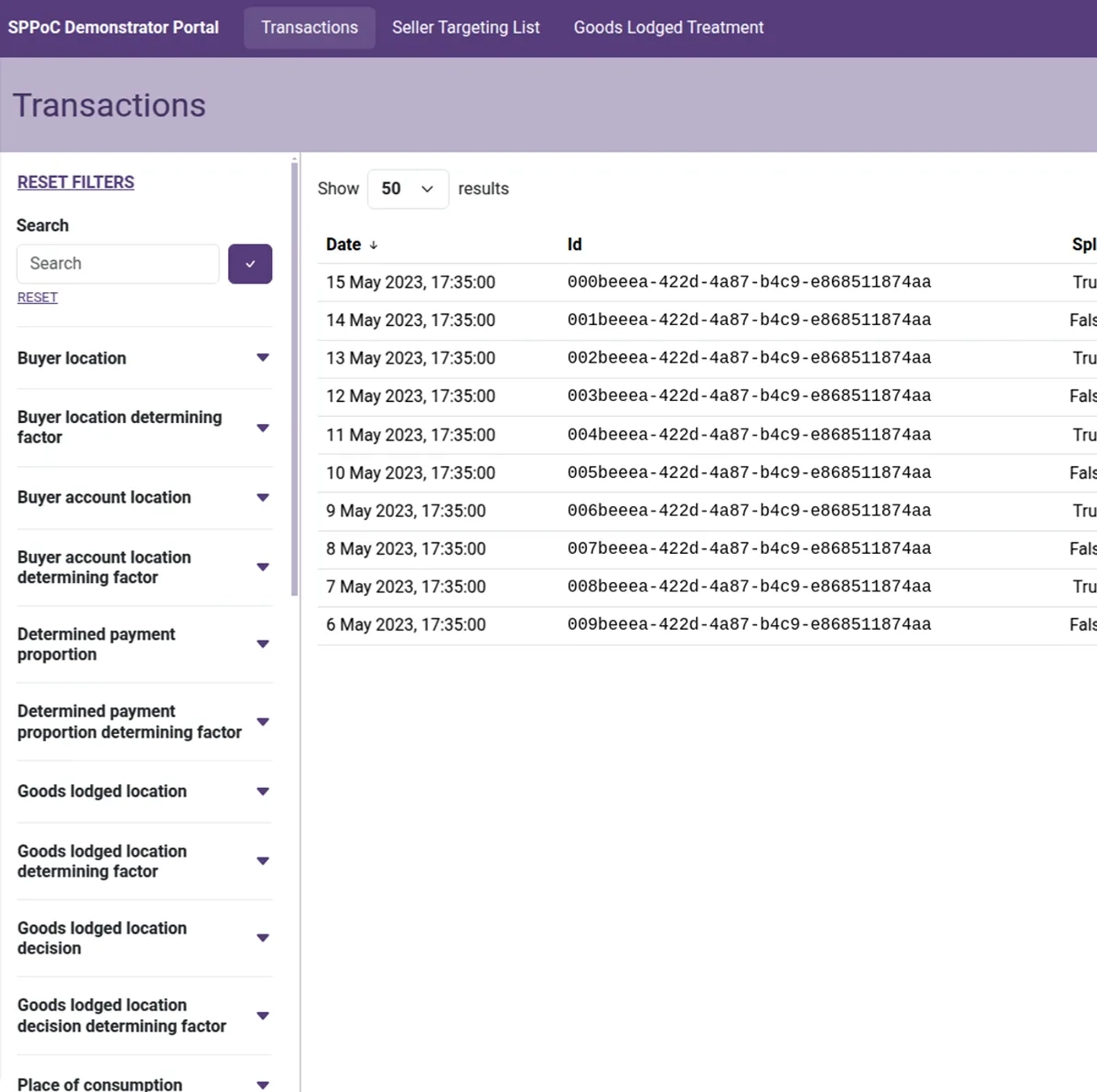Screen dimensions: 1097x1092
Task: Click the RESET FILTERS link
Action: coord(75,182)
